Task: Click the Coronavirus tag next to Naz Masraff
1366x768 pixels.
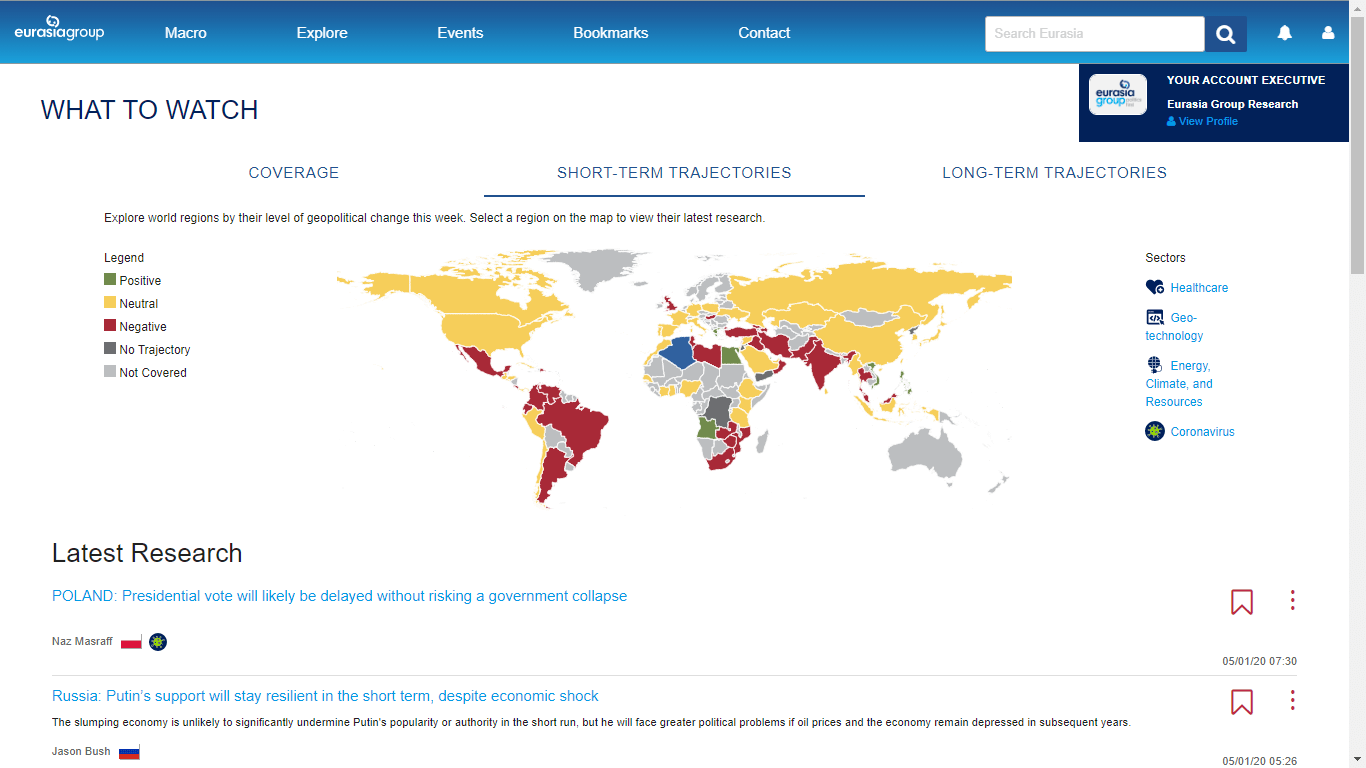Action: pyautogui.click(x=158, y=641)
